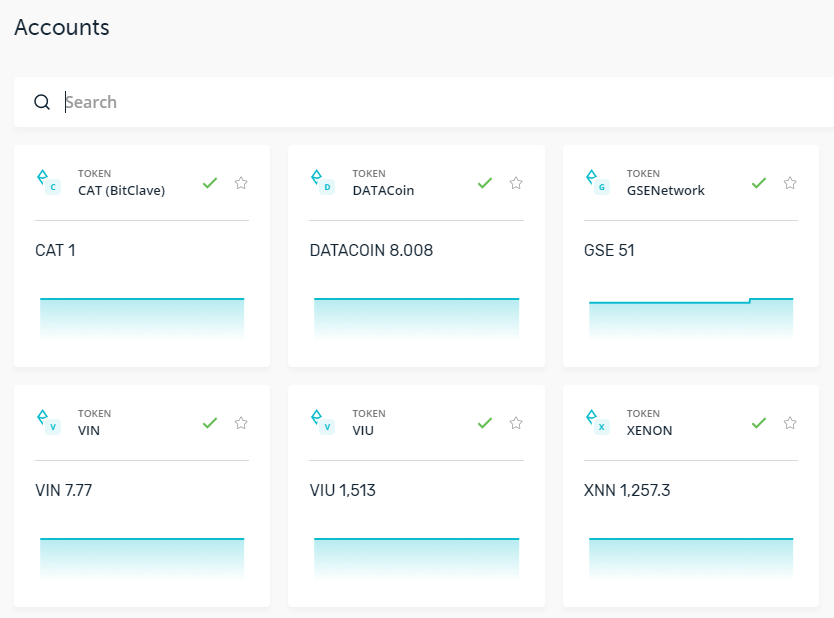Click green checkmark on VIU card
Image resolution: width=834 pixels, height=618 pixels.
(485, 423)
